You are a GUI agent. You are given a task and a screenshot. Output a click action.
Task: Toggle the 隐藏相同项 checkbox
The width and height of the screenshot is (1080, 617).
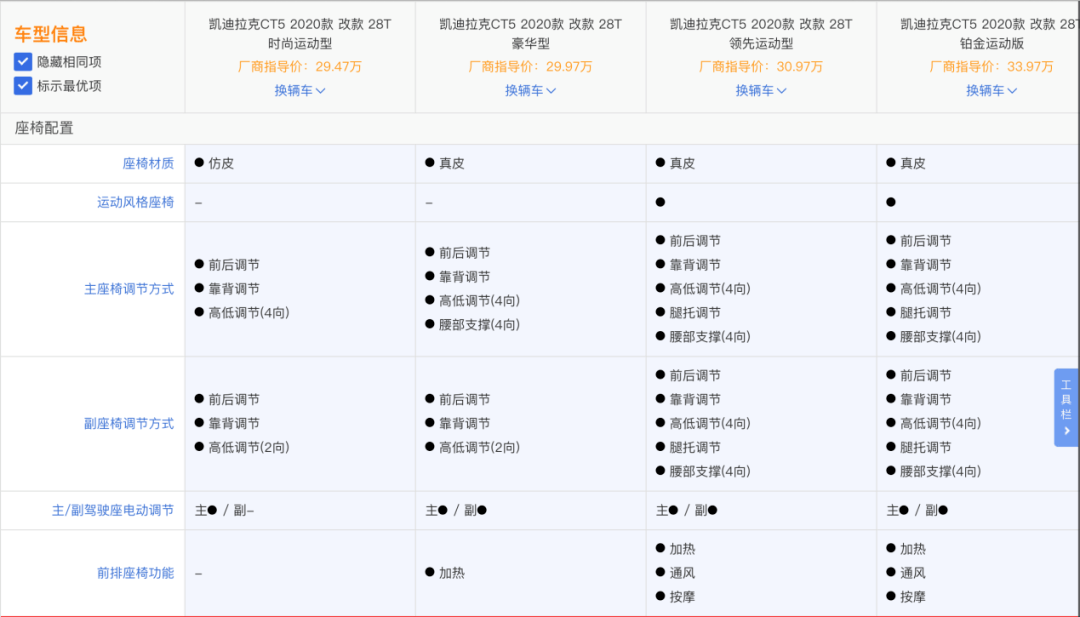tap(23, 62)
